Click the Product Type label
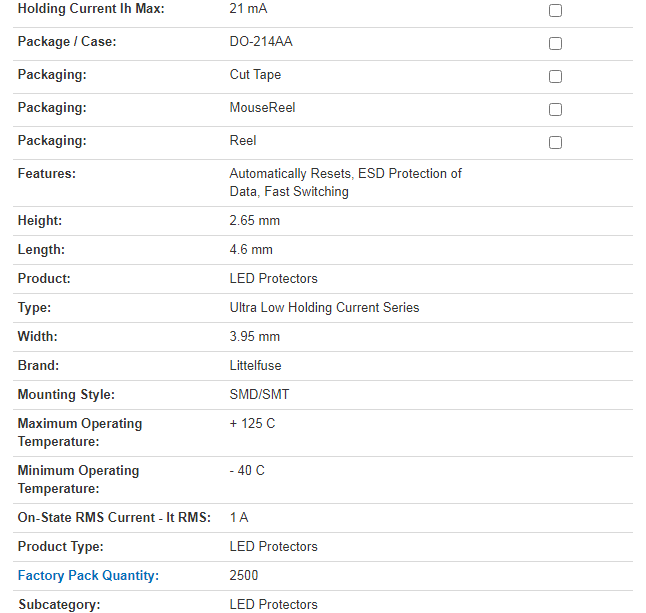Screen dimensions: 646x613 (60, 546)
